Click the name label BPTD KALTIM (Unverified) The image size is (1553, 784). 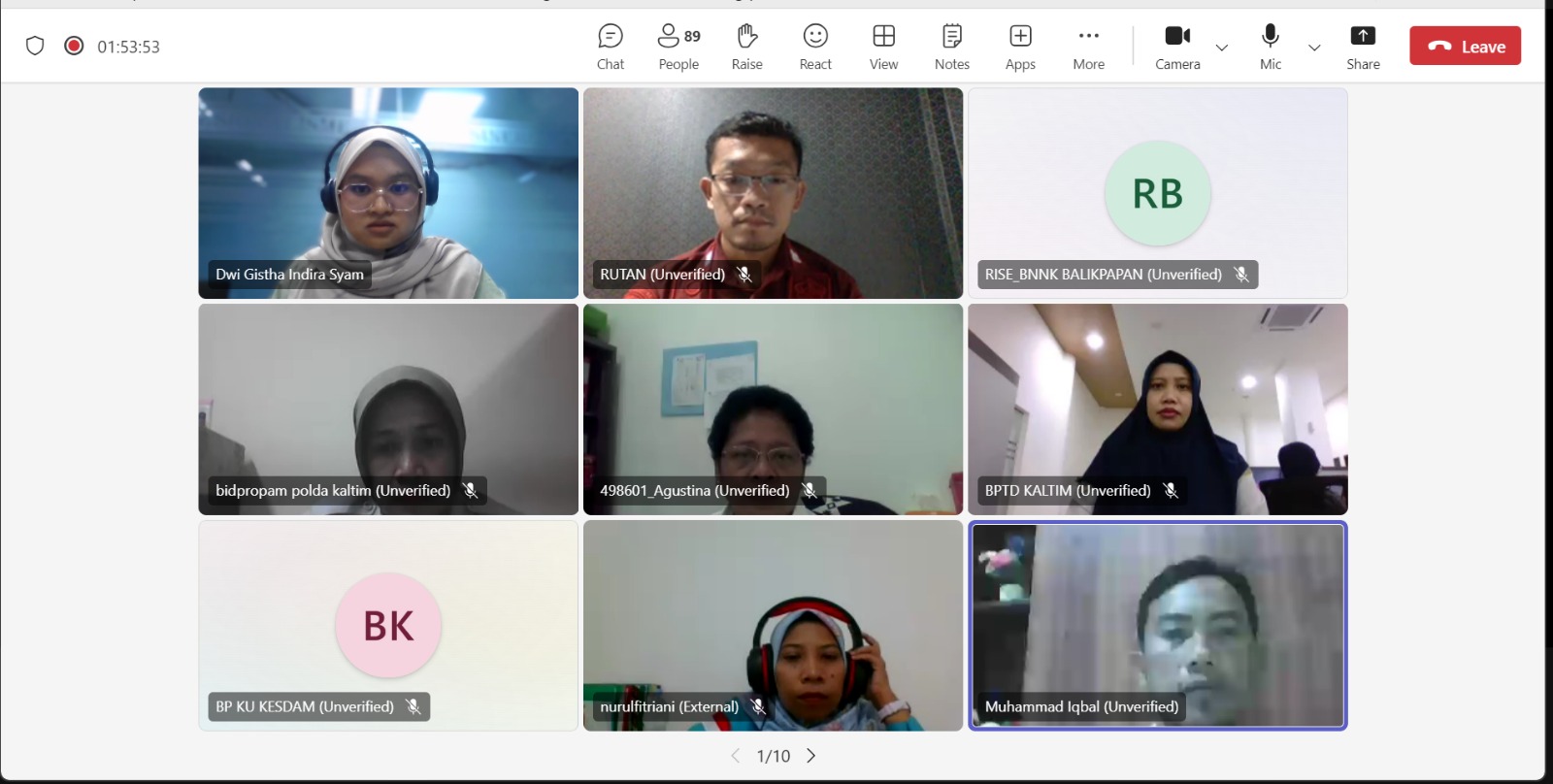tap(1068, 491)
